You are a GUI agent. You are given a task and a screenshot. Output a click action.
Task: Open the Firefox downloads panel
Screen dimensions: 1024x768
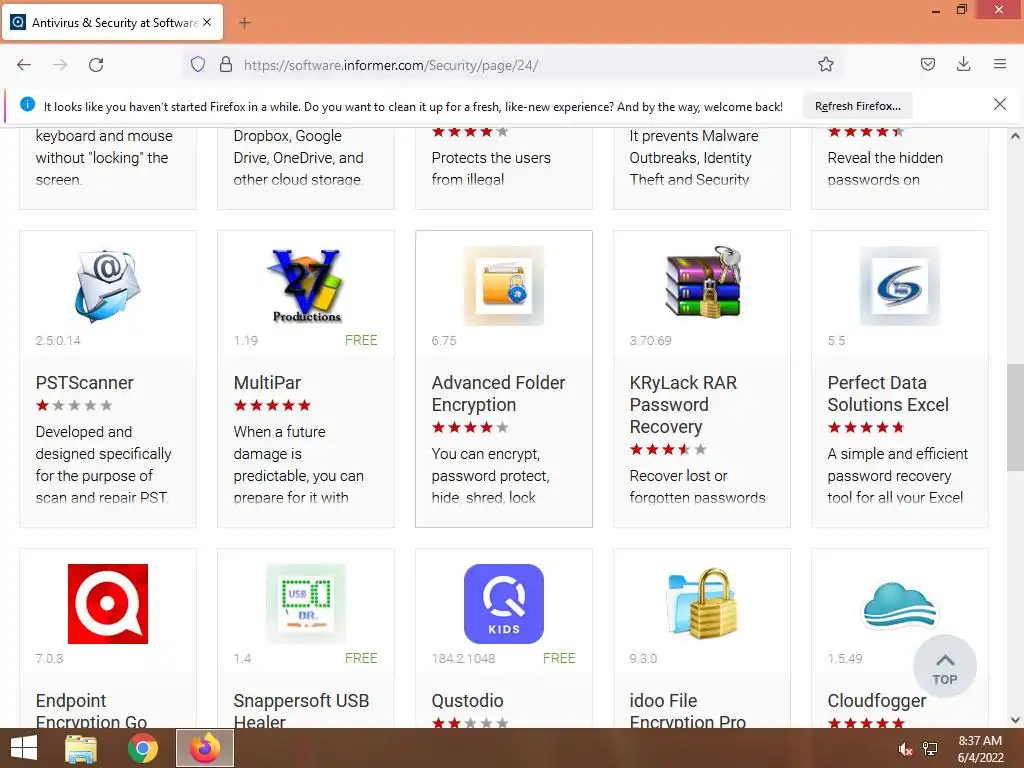[963, 64]
